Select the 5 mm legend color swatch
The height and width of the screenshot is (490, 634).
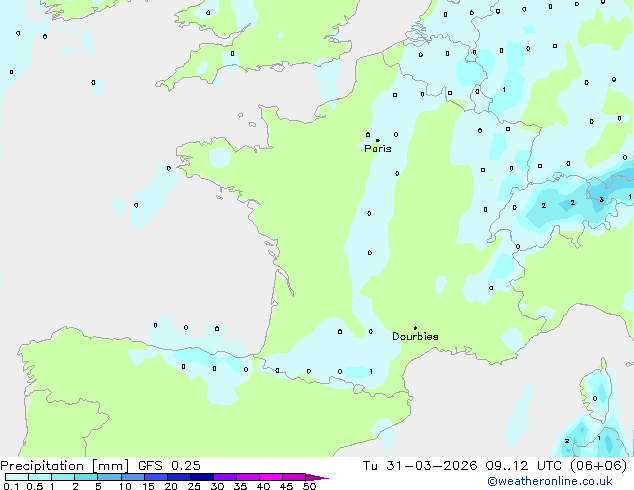[109, 477]
